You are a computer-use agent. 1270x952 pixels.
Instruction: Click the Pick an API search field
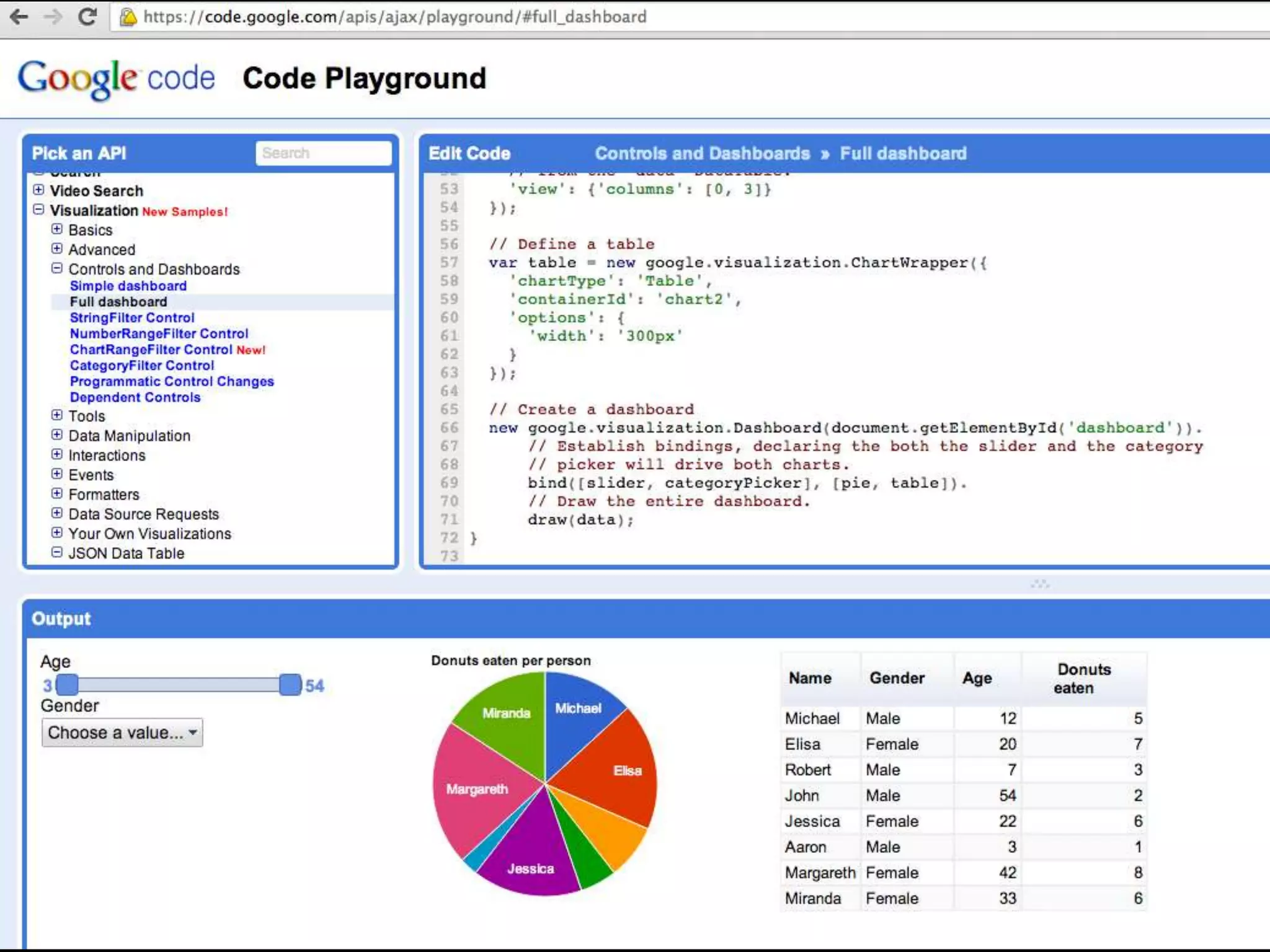click(x=323, y=153)
